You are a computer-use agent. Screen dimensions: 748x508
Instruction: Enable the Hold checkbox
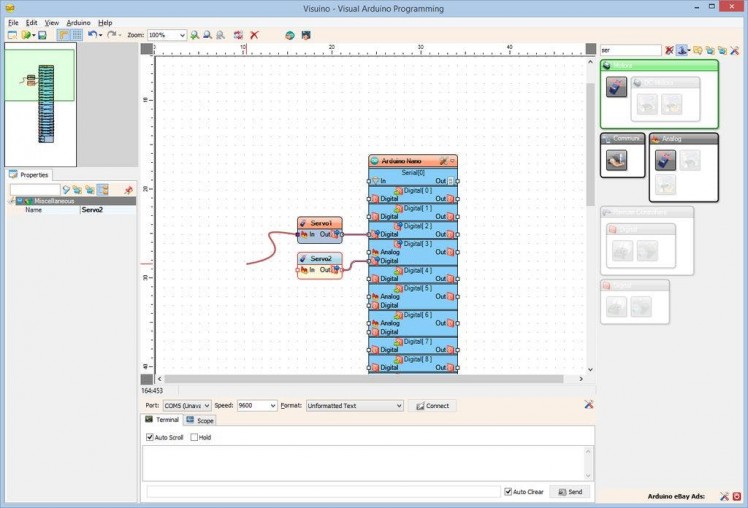pyautogui.click(x=194, y=437)
